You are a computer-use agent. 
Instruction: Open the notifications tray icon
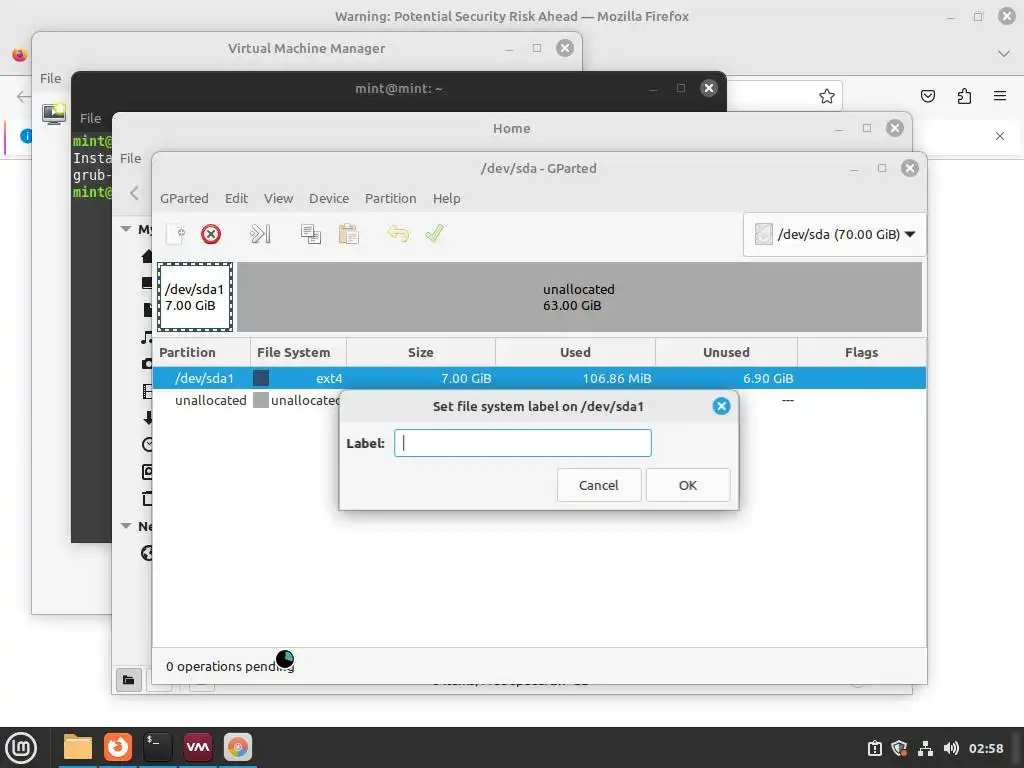coord(874,748)
